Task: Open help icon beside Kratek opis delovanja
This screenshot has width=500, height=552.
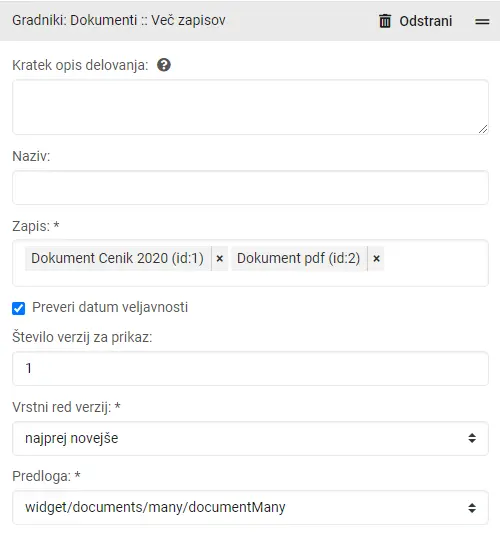Action: click(164, 65)
